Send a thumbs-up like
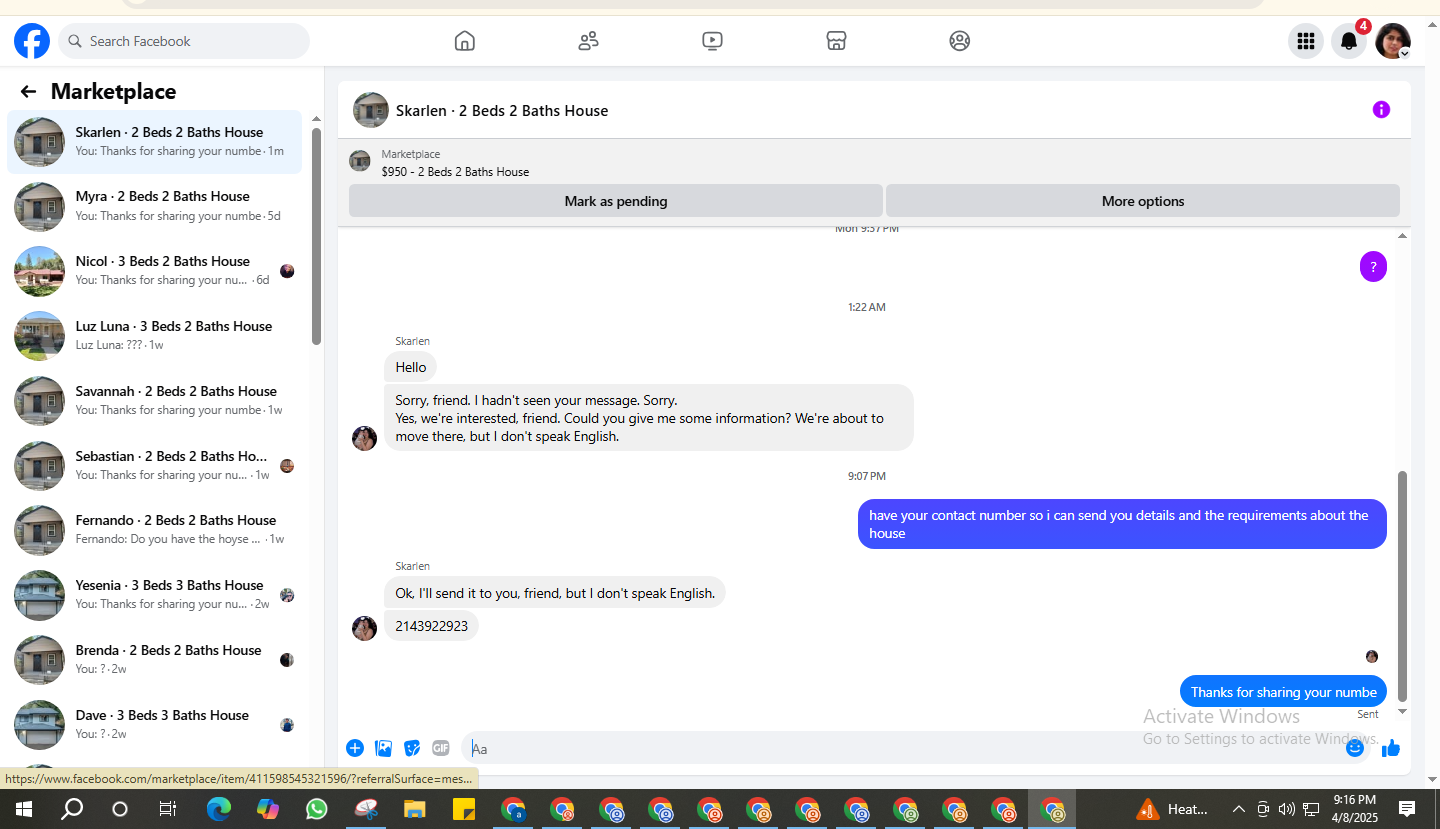 click(1391, 748)
